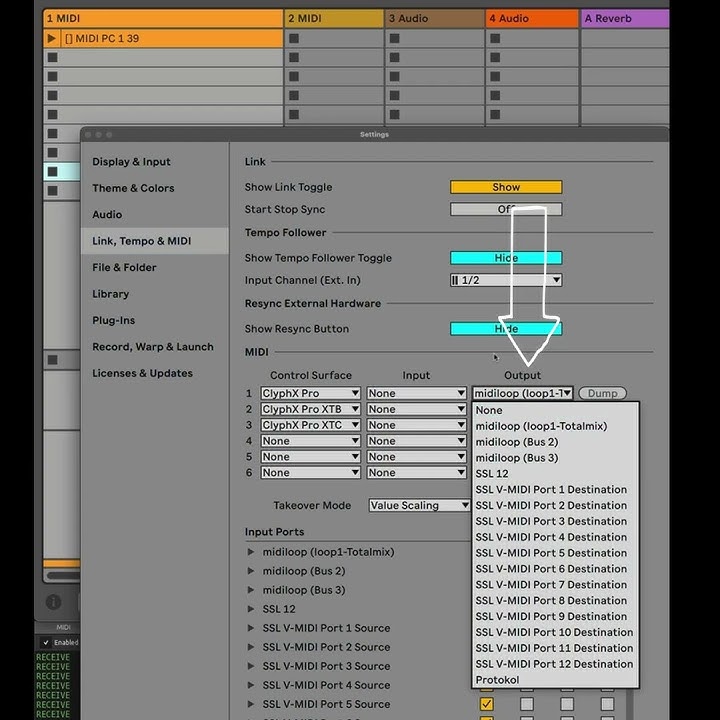Open Control Surface 3 ClyphX Pro XTC dropdown
Viewport: 720px width, 720px height.
[310, 425]
